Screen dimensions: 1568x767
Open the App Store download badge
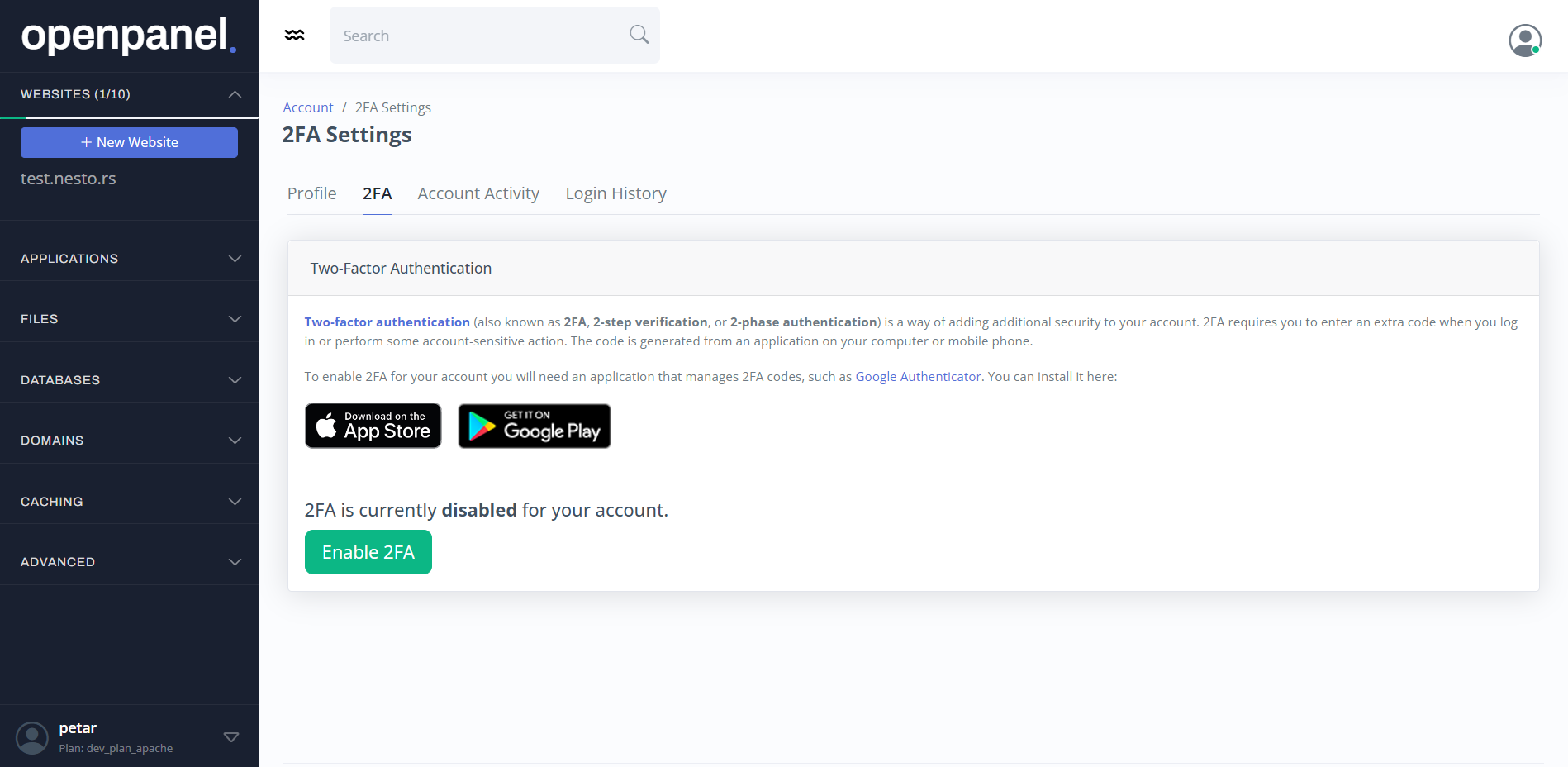373,426
